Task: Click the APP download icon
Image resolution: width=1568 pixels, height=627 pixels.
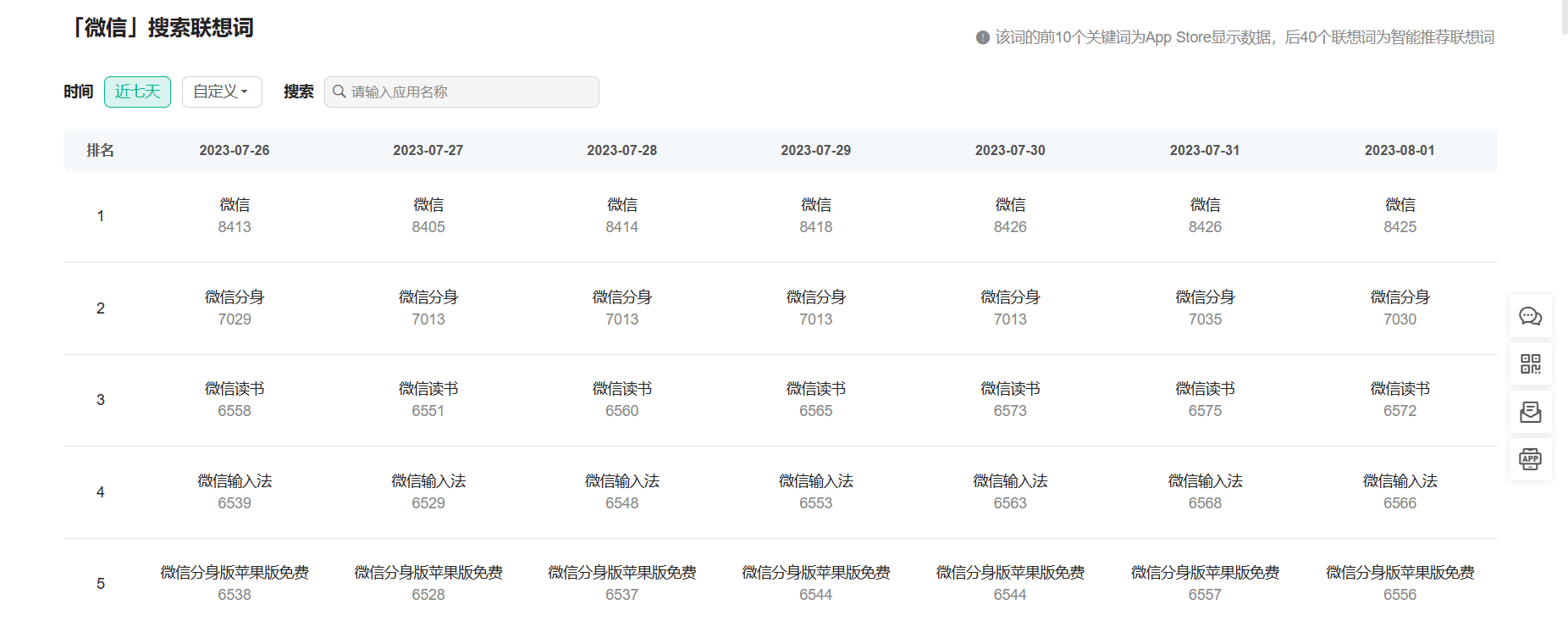Action: (x=1530, y=460)
